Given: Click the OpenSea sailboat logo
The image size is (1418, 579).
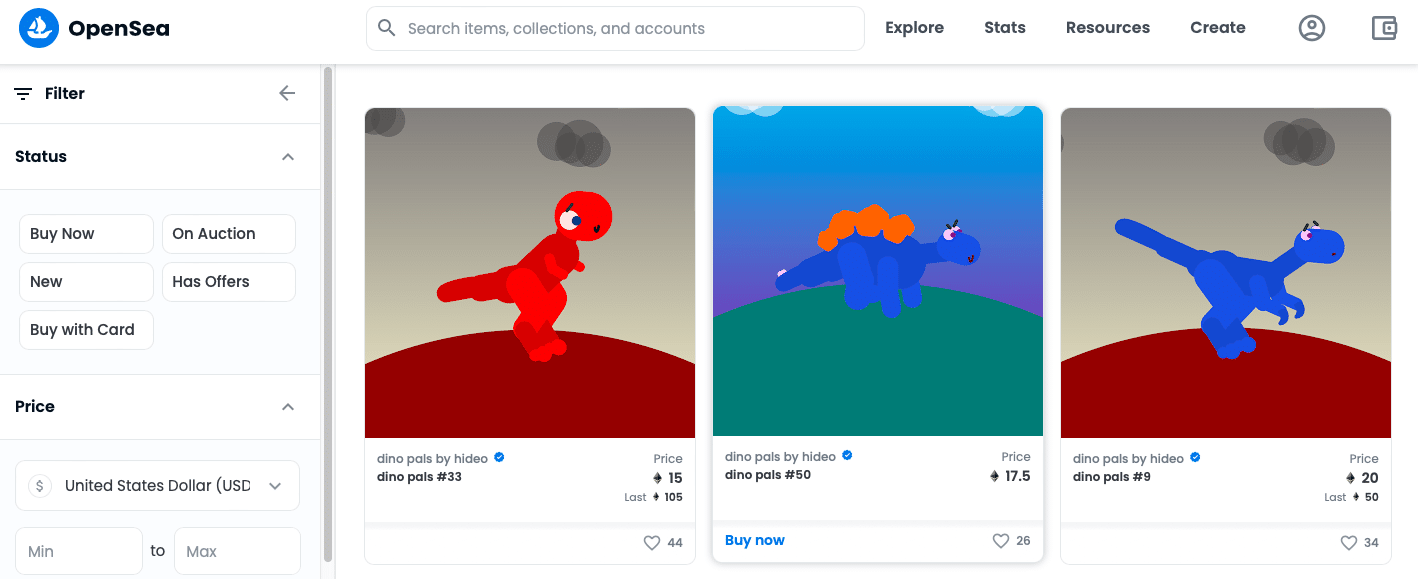Looking at the screenshot, I should pos(39,28).
